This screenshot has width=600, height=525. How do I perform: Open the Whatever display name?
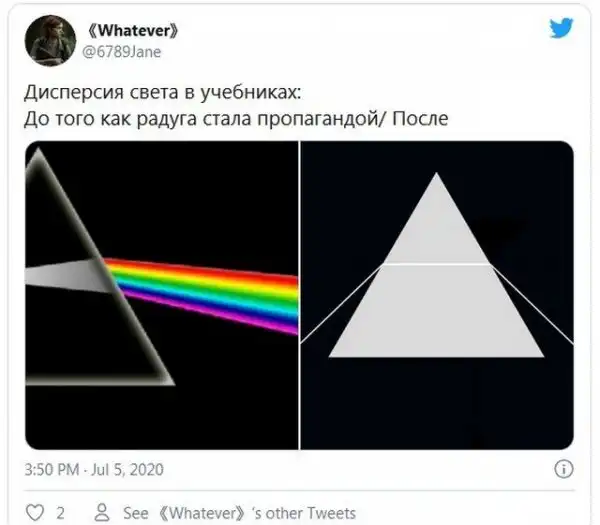[x=133, y=31]
